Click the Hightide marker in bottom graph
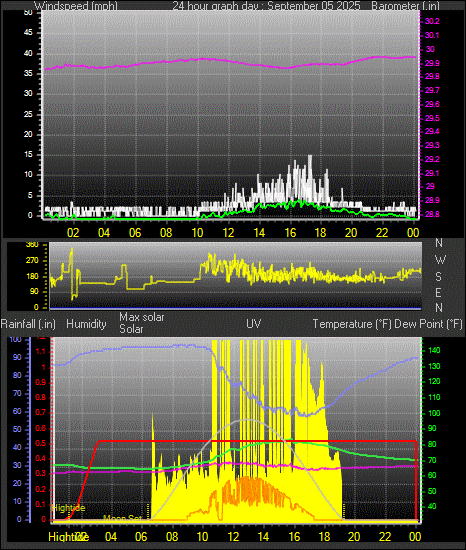The height and width of the screenshot is (550, 466). (x=68, y=508)
